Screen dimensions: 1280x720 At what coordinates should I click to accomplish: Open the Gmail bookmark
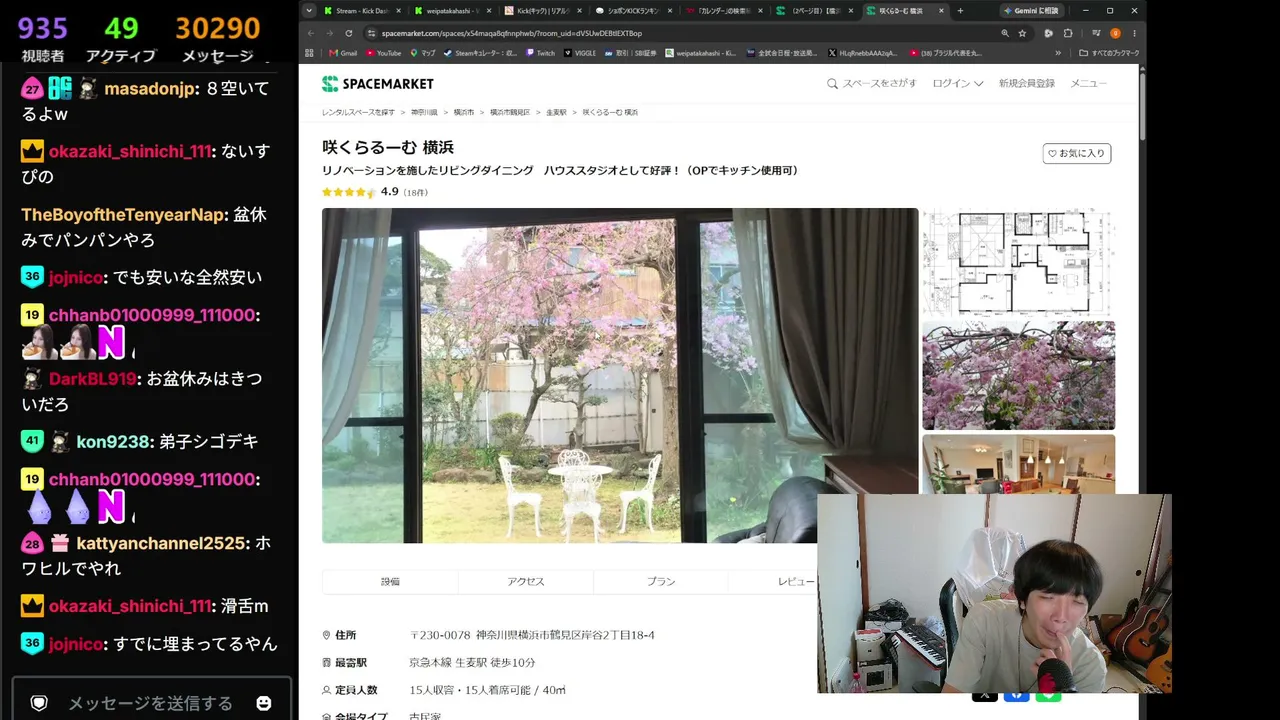(343, 53)
